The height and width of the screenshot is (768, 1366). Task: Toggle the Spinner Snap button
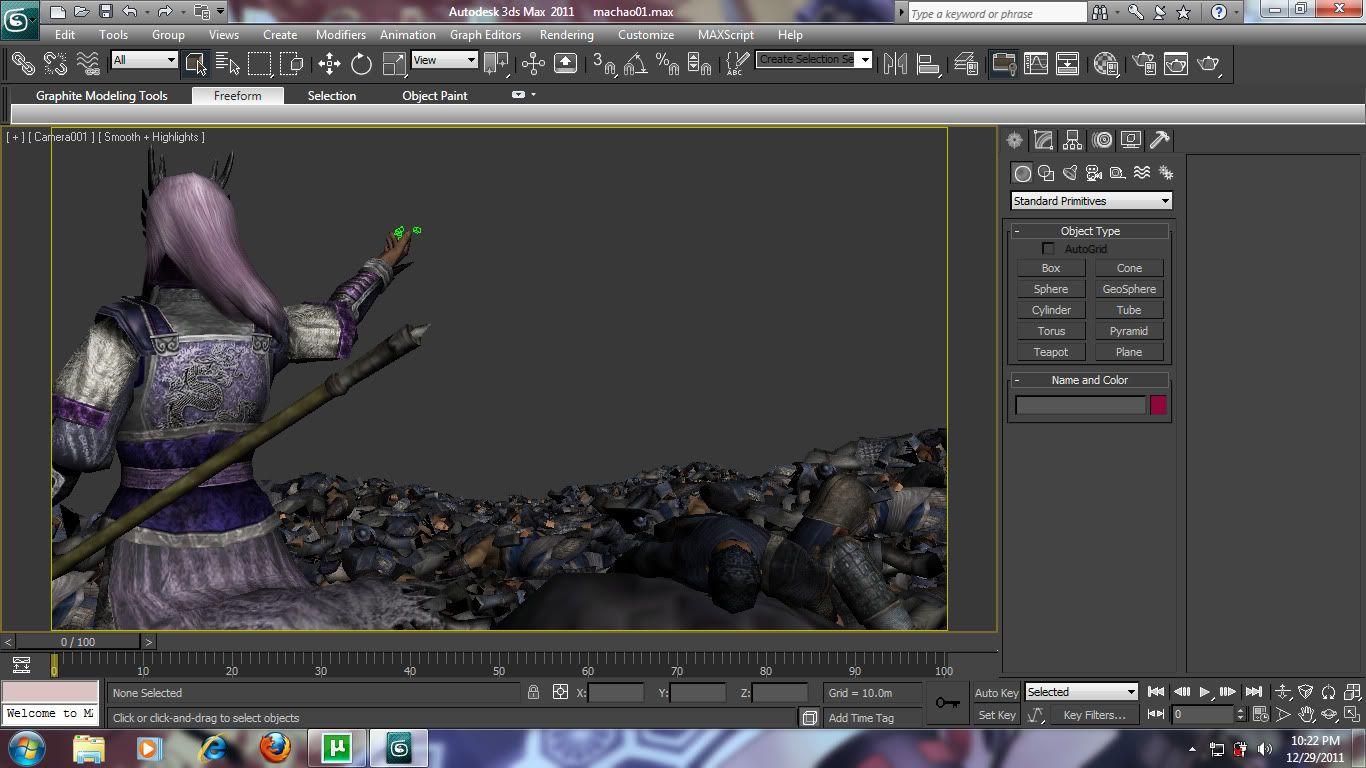[x=700, y=63]
